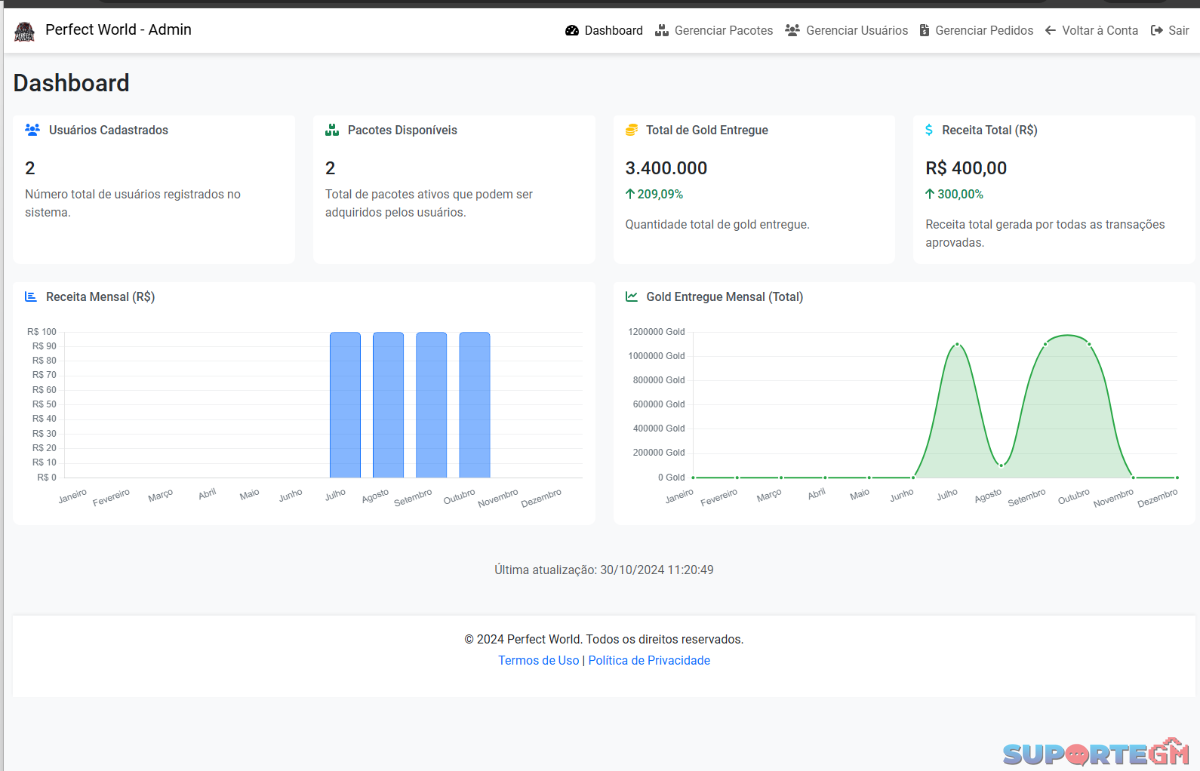Select Voltar à Conta in navbar
1200x771 pixels.
1092,31
